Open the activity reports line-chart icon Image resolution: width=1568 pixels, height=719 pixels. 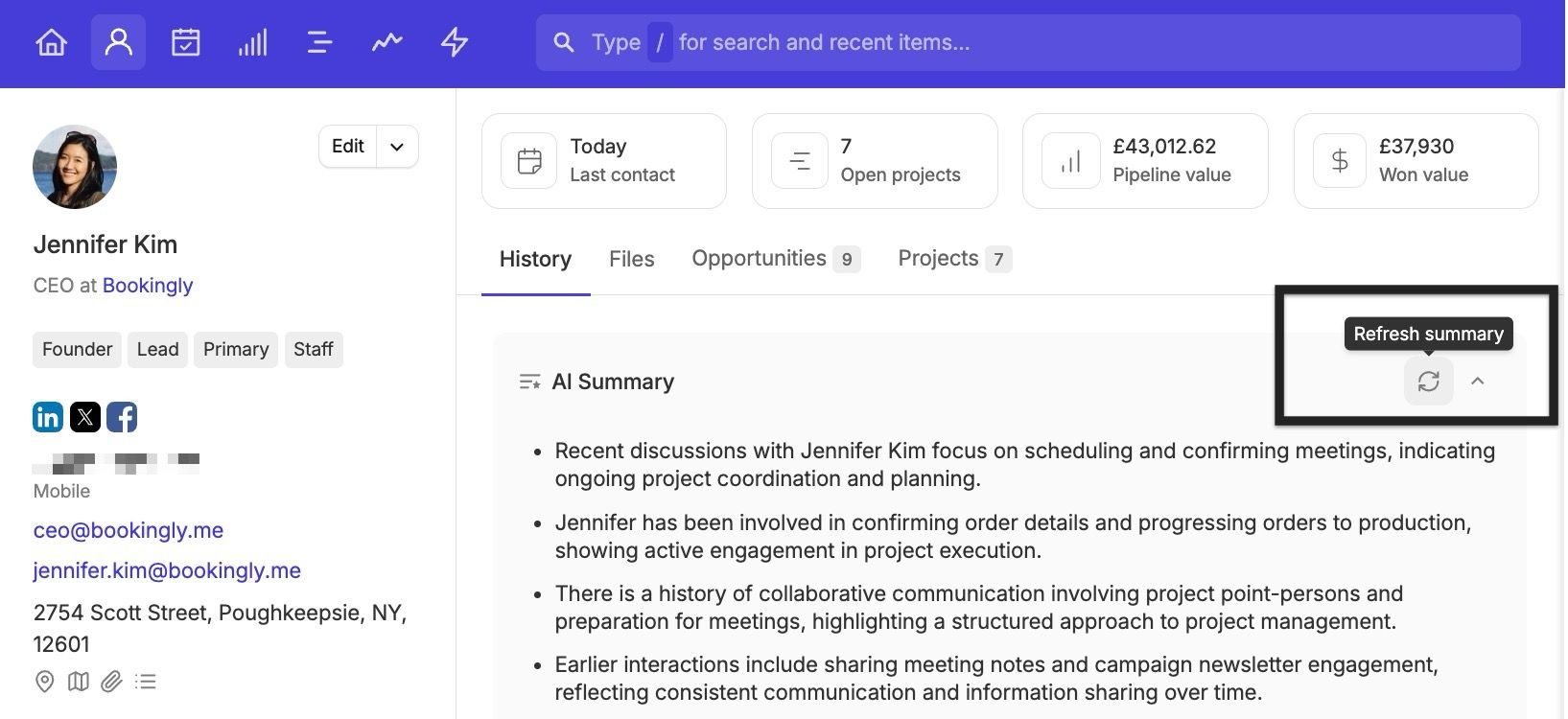pyautogui.click(x=386, y=42)
